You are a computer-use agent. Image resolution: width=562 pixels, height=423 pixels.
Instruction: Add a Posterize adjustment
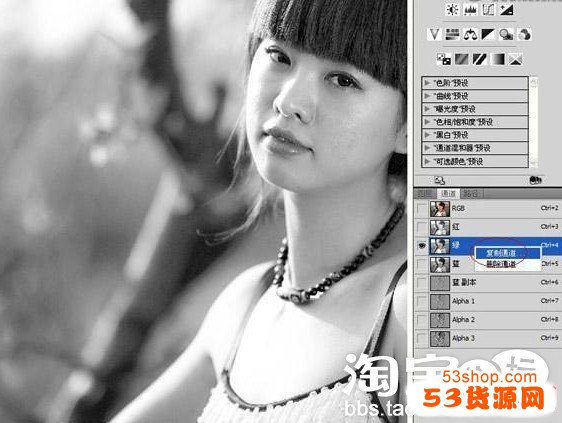(x=461, y=59)
